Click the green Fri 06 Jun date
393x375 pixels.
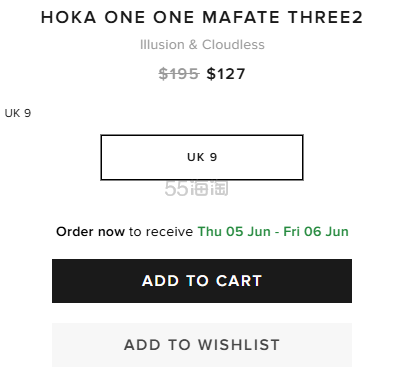[x=316, y=232]
